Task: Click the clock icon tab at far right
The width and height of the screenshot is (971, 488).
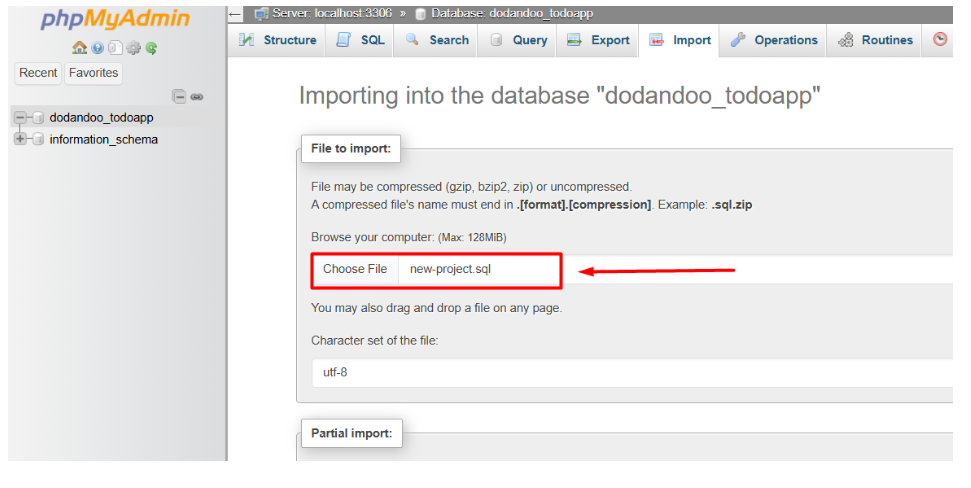Action: [x=939, y=40]
